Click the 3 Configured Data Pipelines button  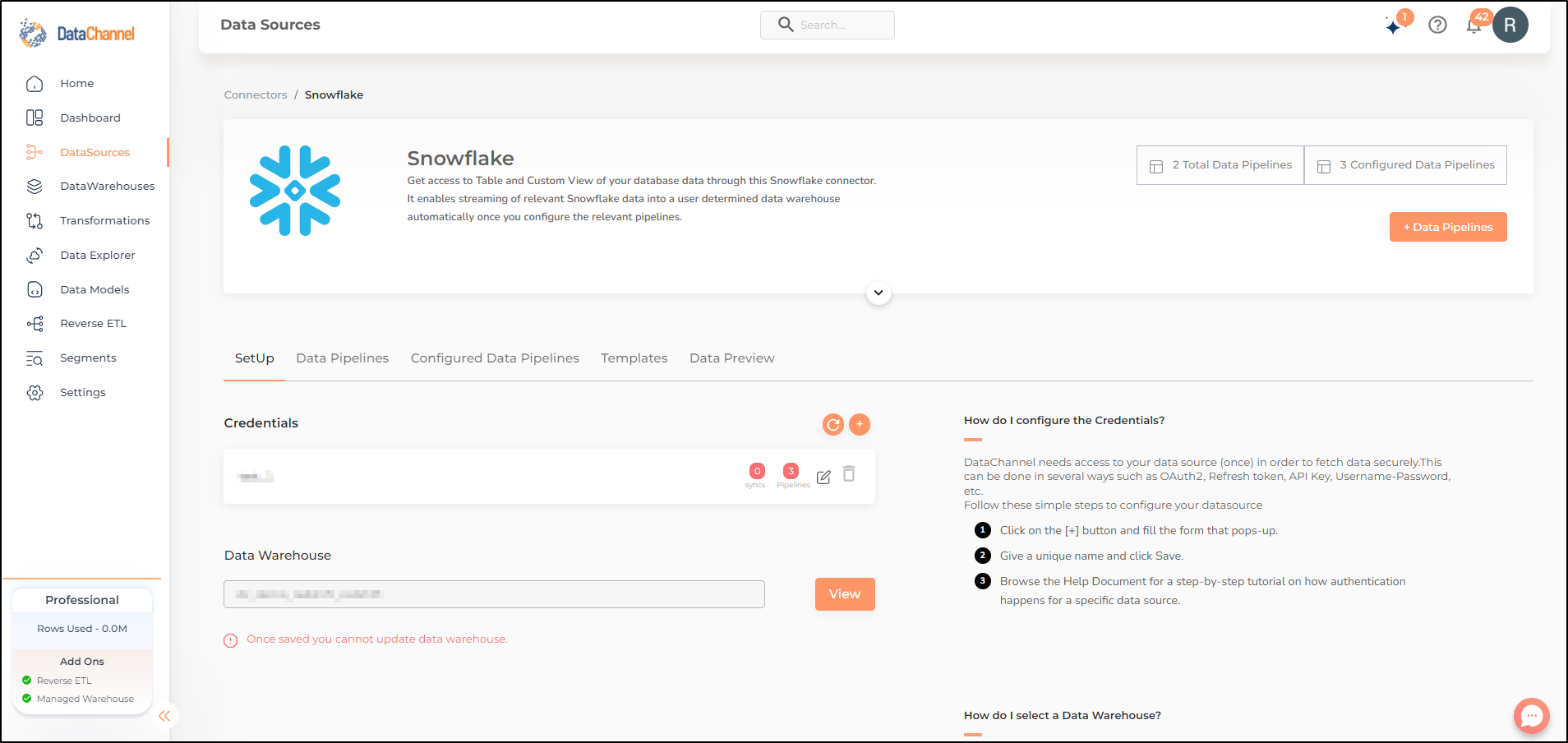tap(1406, 165)
